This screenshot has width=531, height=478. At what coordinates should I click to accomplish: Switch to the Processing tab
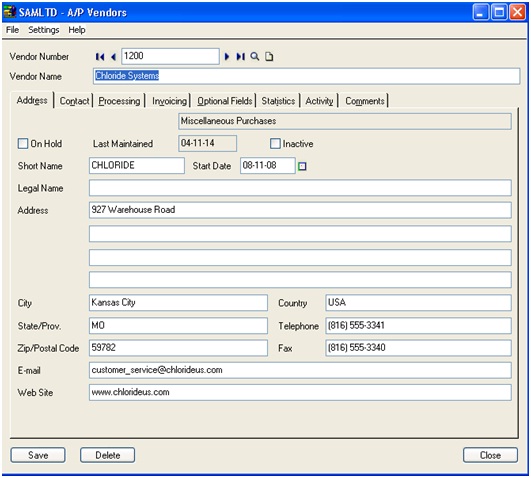pyautogui.click(x=119, y=101)
